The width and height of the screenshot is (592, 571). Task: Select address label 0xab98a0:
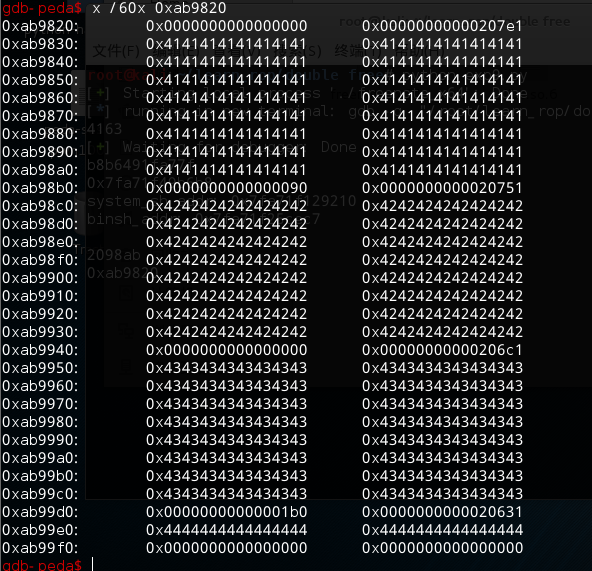point(40,170)
